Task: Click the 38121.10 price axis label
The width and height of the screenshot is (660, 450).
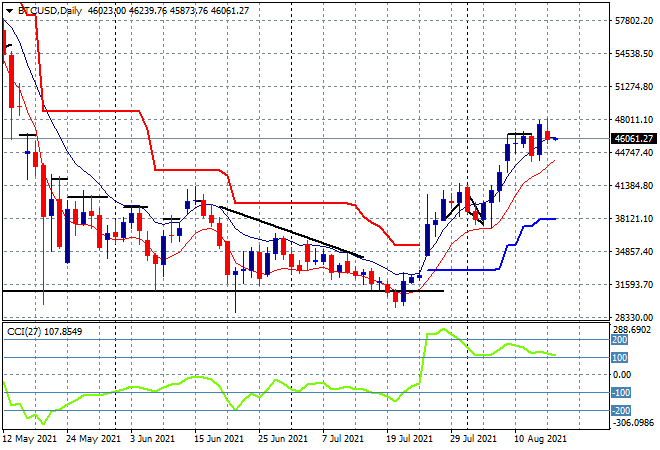Action: (x=634, y=218)
